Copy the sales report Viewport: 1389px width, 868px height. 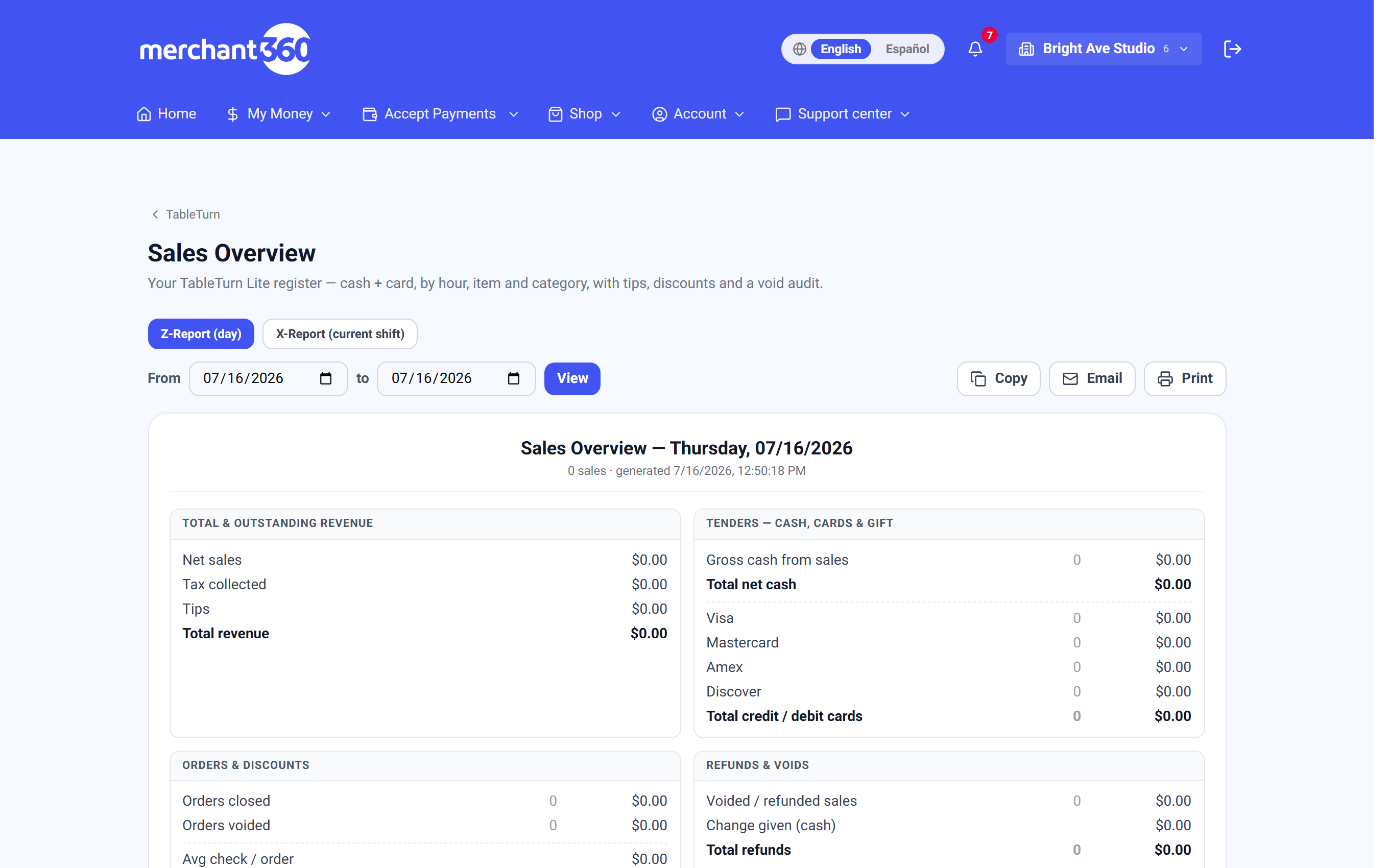(999, 379)
